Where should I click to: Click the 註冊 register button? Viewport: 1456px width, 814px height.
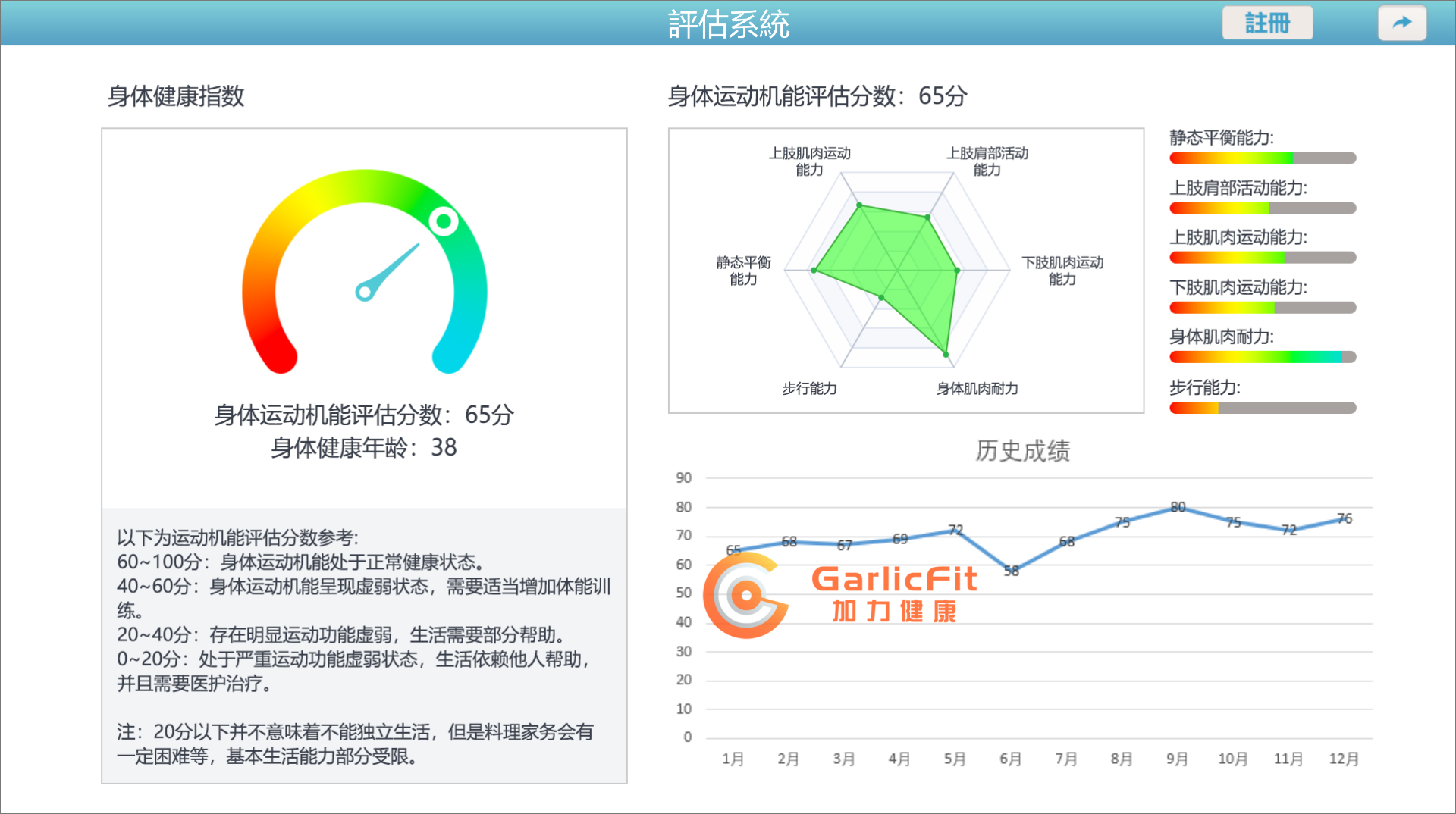[x=1267, y=23]
